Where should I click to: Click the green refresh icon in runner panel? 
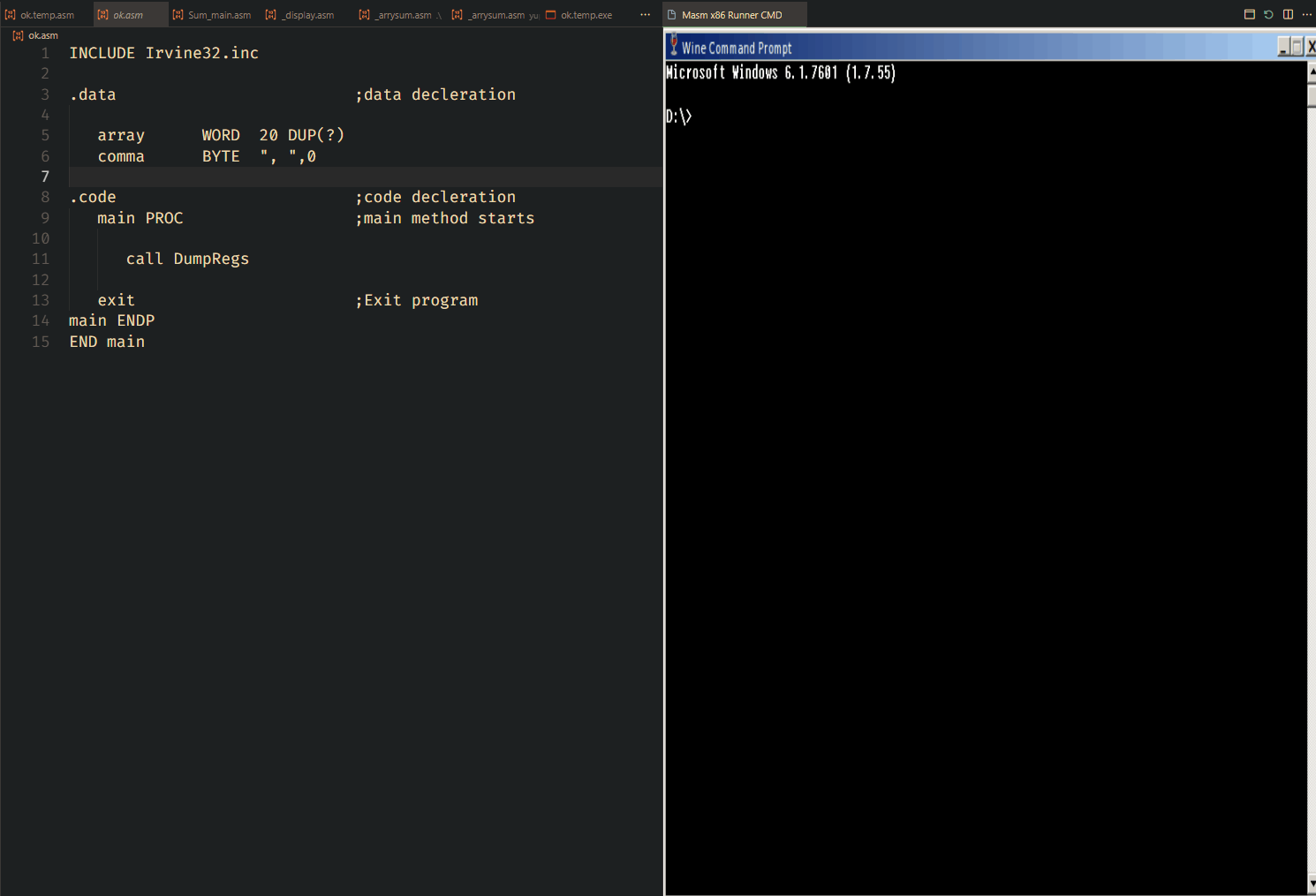(x=1268, y=14)
